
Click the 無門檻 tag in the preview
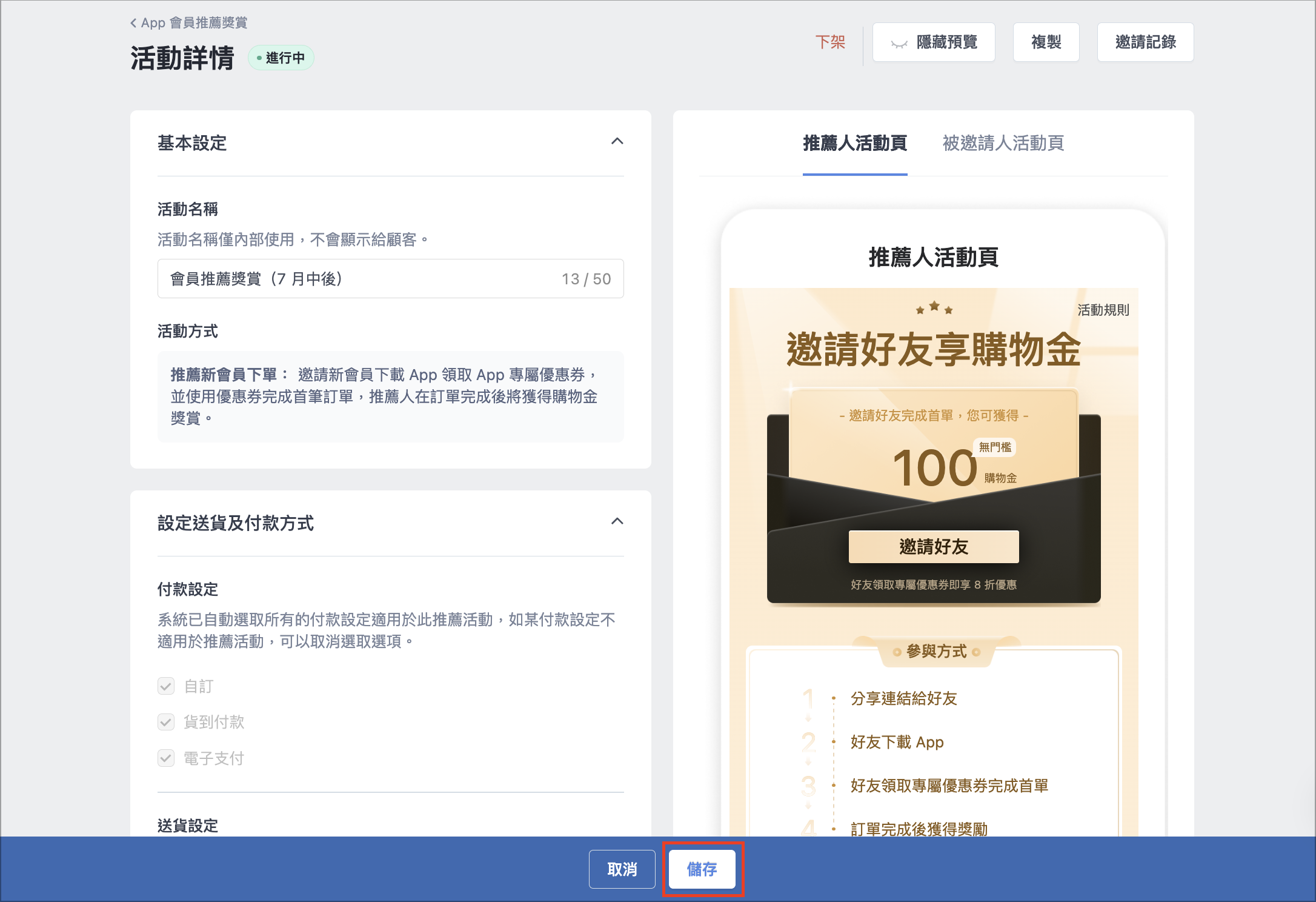[x=995, y=447]
